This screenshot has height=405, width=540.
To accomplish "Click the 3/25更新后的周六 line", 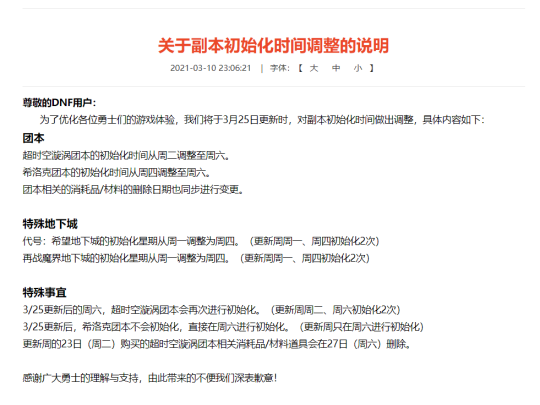I will (211, 310).
